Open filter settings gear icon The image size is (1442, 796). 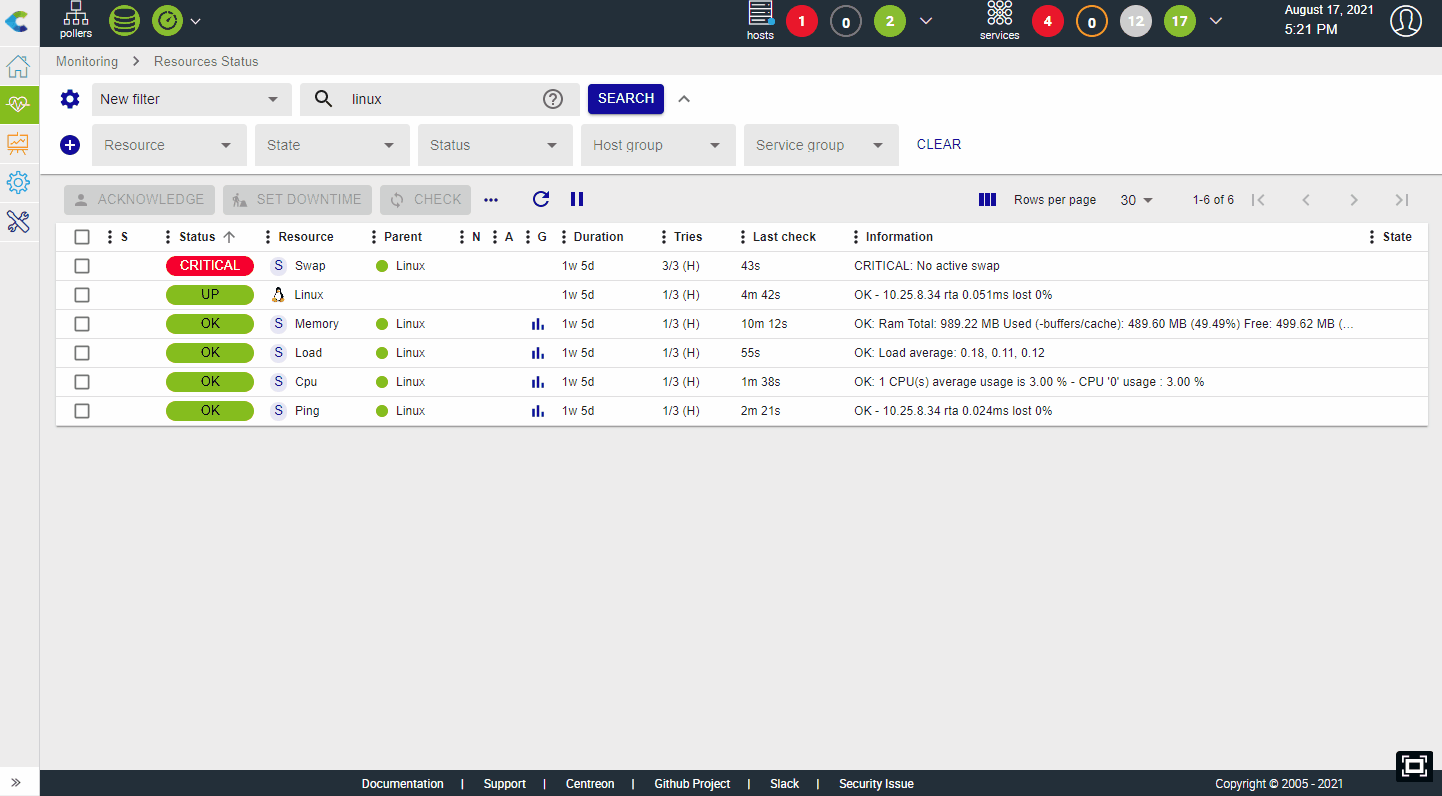tap(69, 99)
